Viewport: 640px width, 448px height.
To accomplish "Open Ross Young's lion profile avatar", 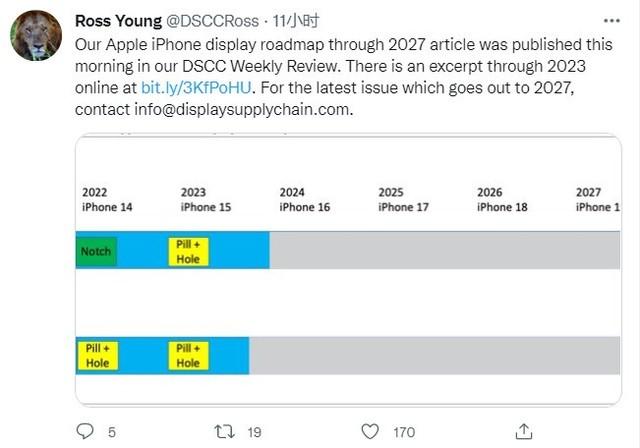I will click(x=36, y=35).
